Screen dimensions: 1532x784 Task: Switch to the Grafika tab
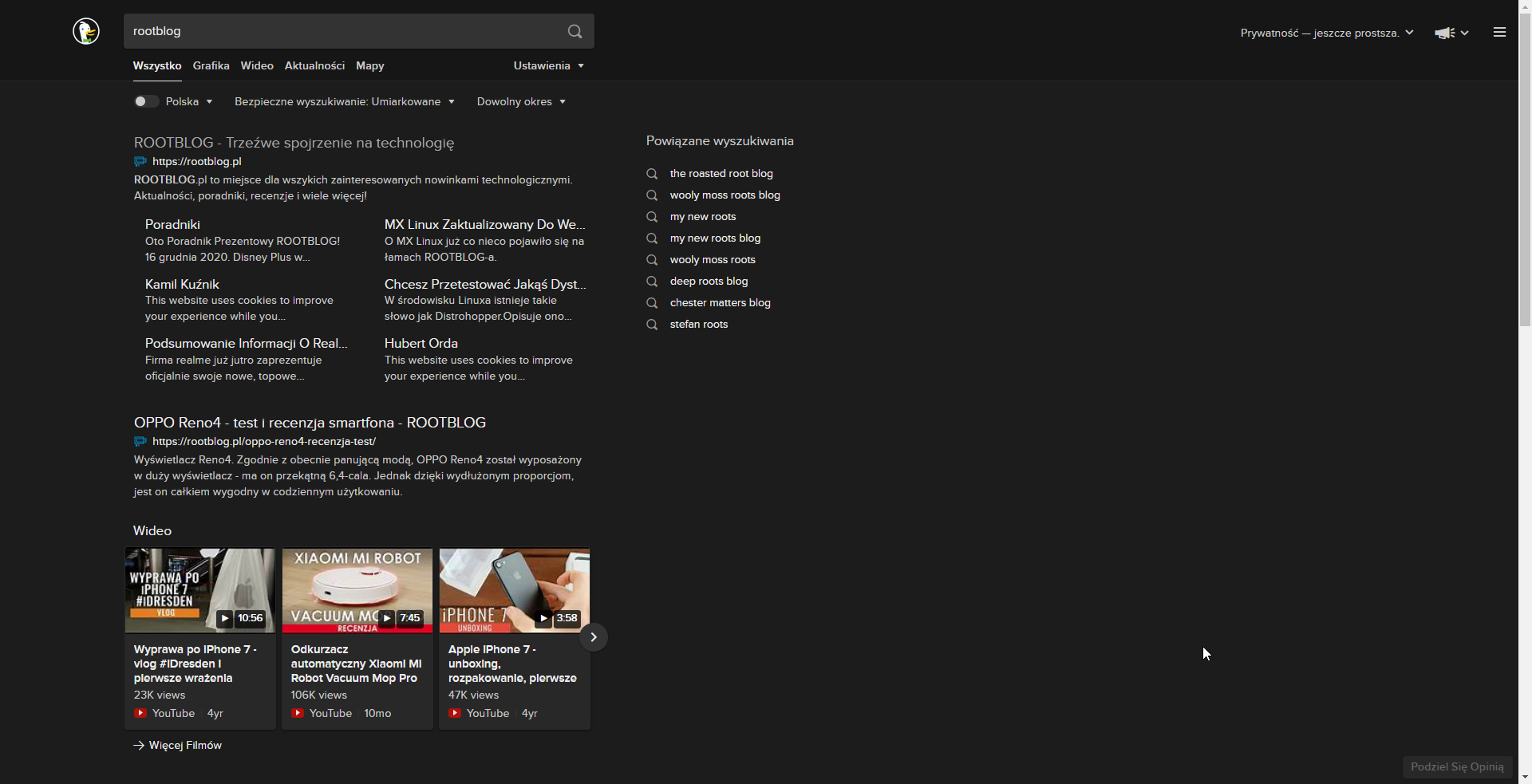[x=211, y=65]
